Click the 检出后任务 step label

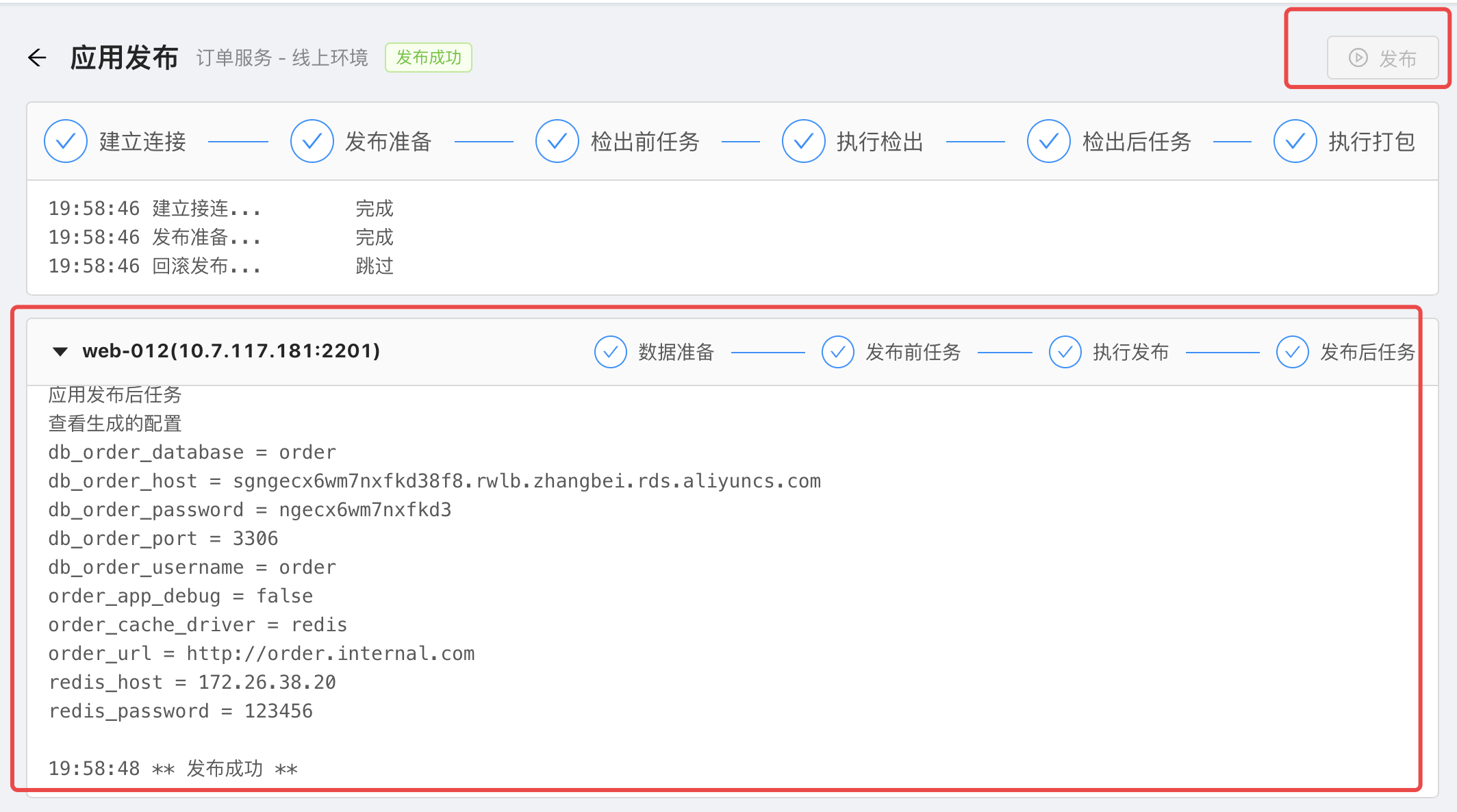[x=1137, y=141]
